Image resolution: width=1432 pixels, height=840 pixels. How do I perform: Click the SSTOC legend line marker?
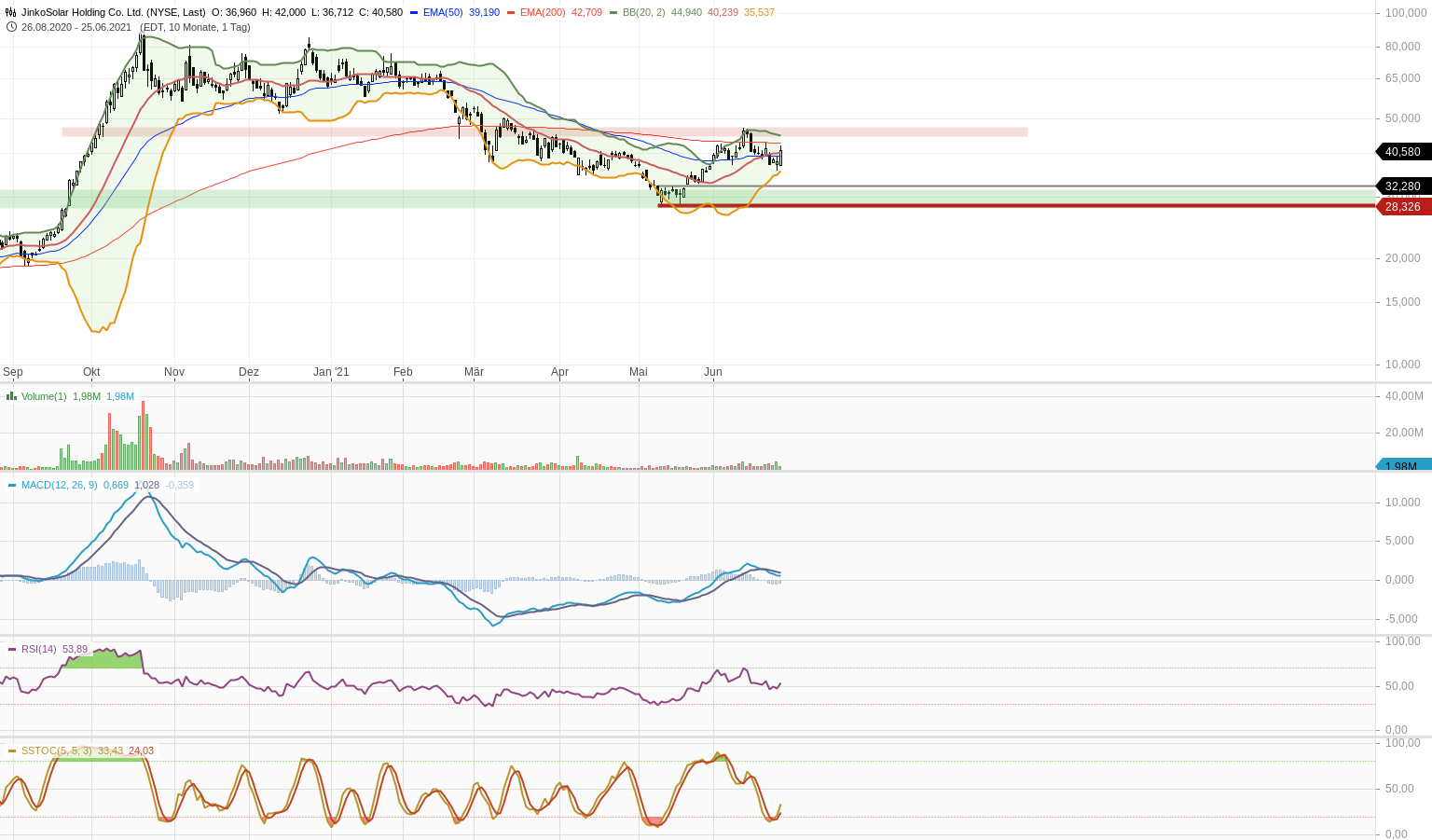(x=12, y=750)
